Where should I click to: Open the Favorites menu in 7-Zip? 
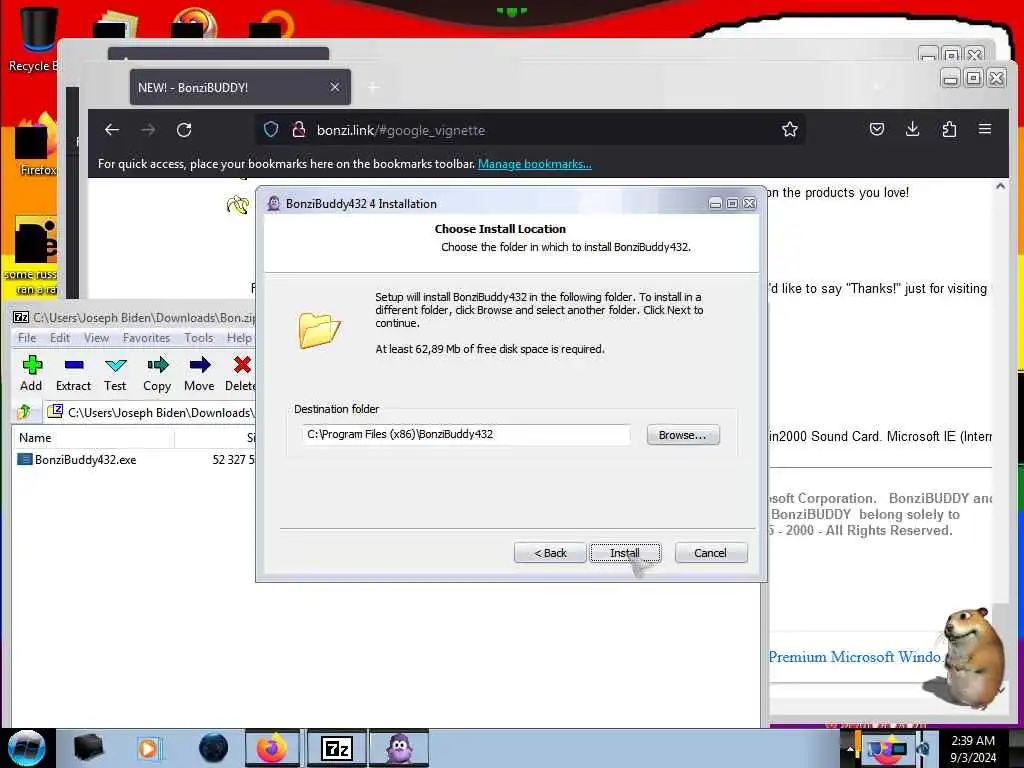(146, 338)
